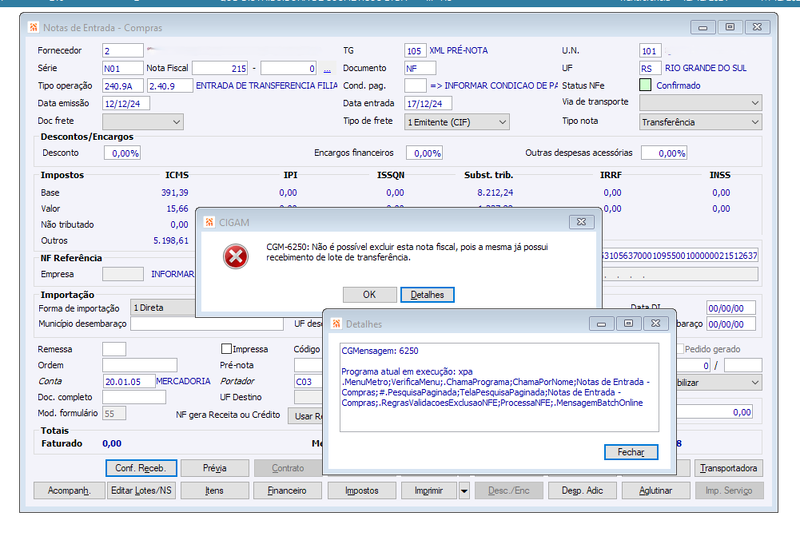Click Nota Fiscal number field 215
Viewport: 800px width, 548px height.
220,68
